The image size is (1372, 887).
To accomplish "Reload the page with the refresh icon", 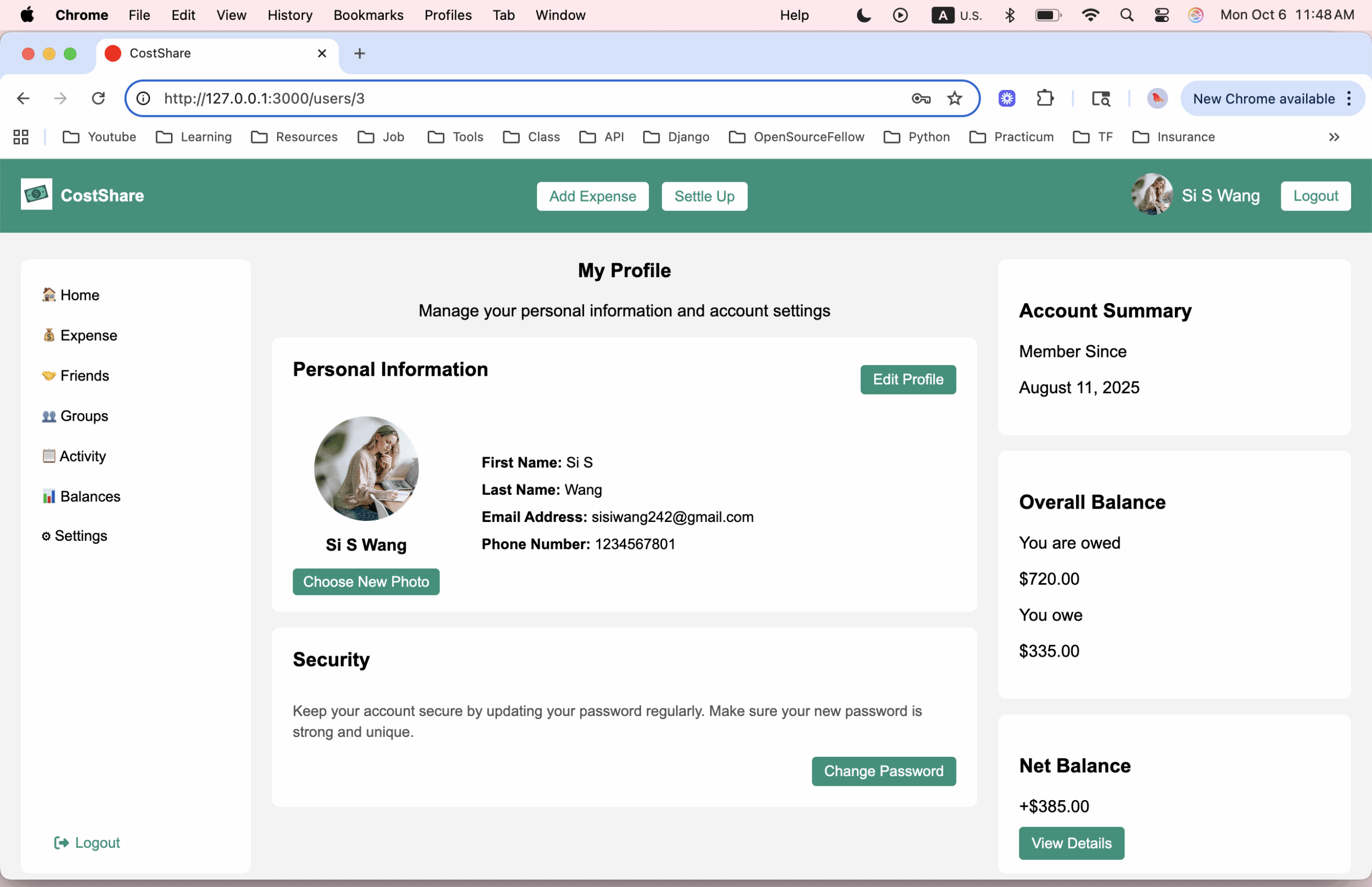I will [x=99, y=99].
